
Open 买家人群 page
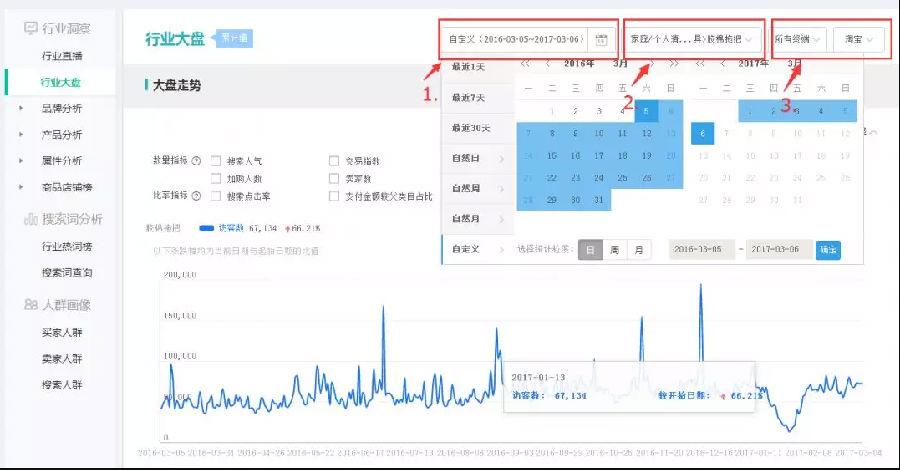(x=62, y=333)
